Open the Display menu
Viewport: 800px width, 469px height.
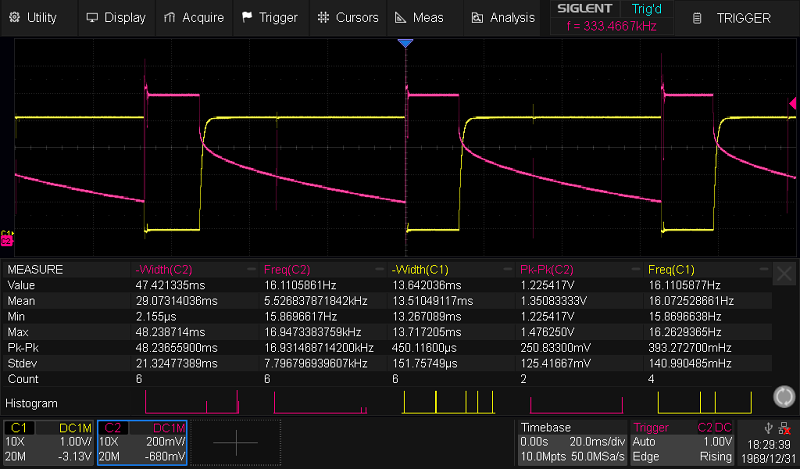tap(116, 17)
